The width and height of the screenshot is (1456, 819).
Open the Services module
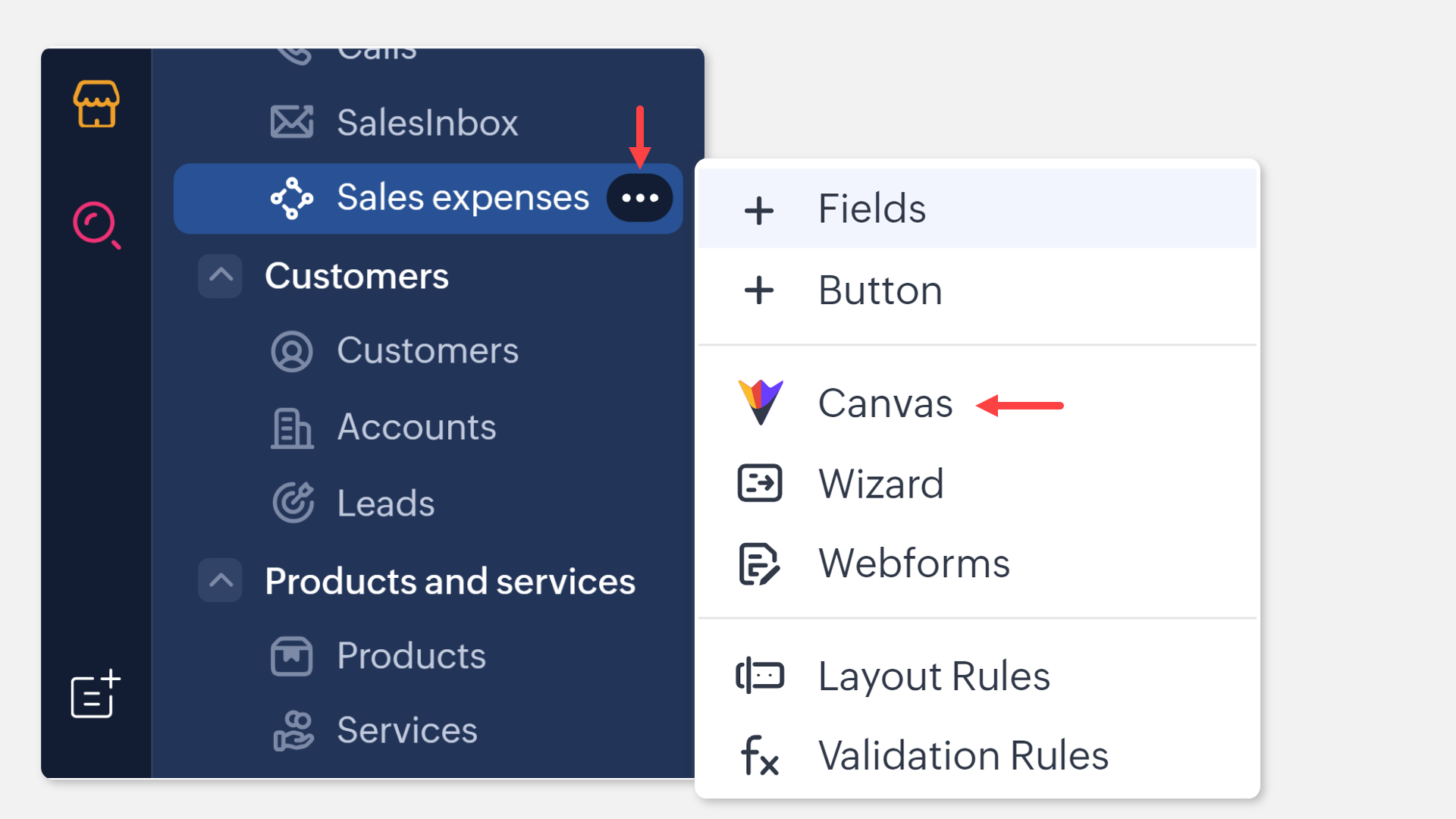(406, 730)
